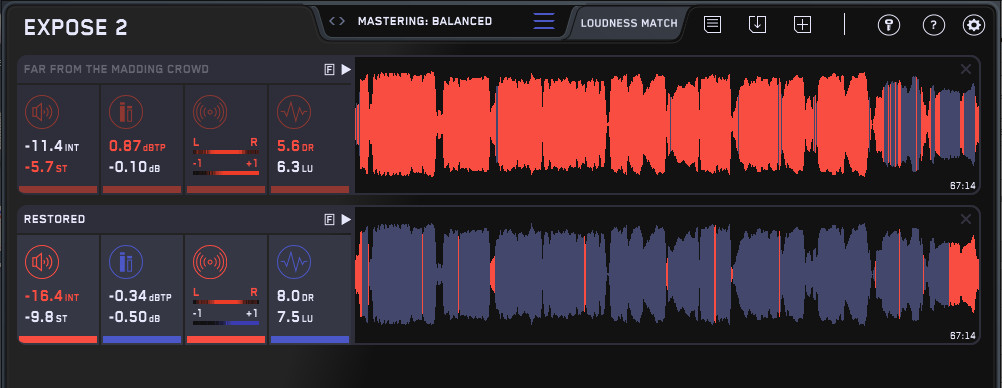
Task: Toggle the Loudness Match button
Action: coord(629,23)
